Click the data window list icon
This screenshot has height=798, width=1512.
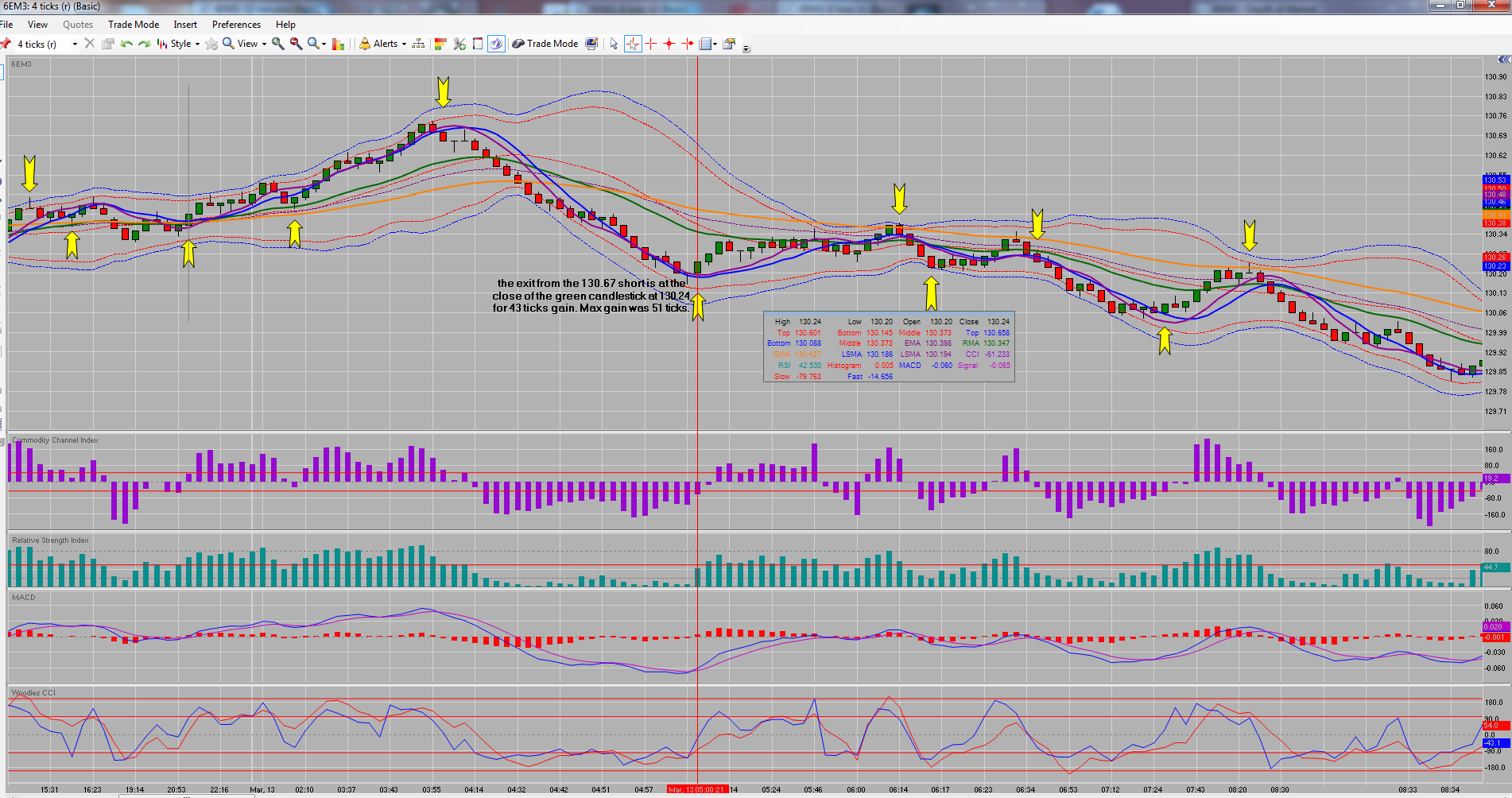[x=704, y=44]
